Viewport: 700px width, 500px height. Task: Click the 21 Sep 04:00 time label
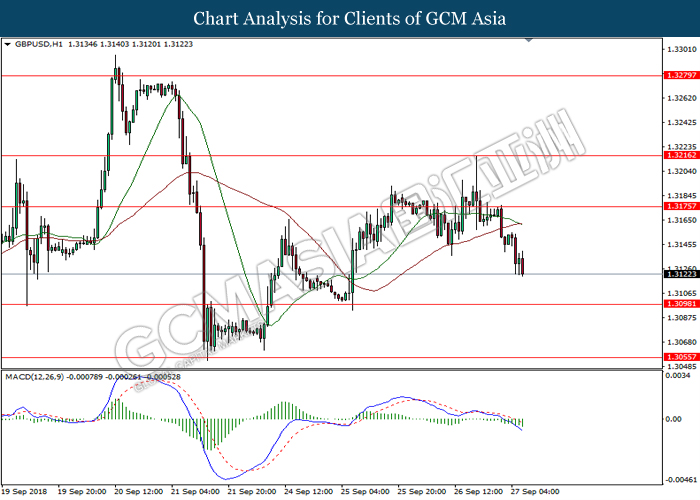tap(195, 492)
